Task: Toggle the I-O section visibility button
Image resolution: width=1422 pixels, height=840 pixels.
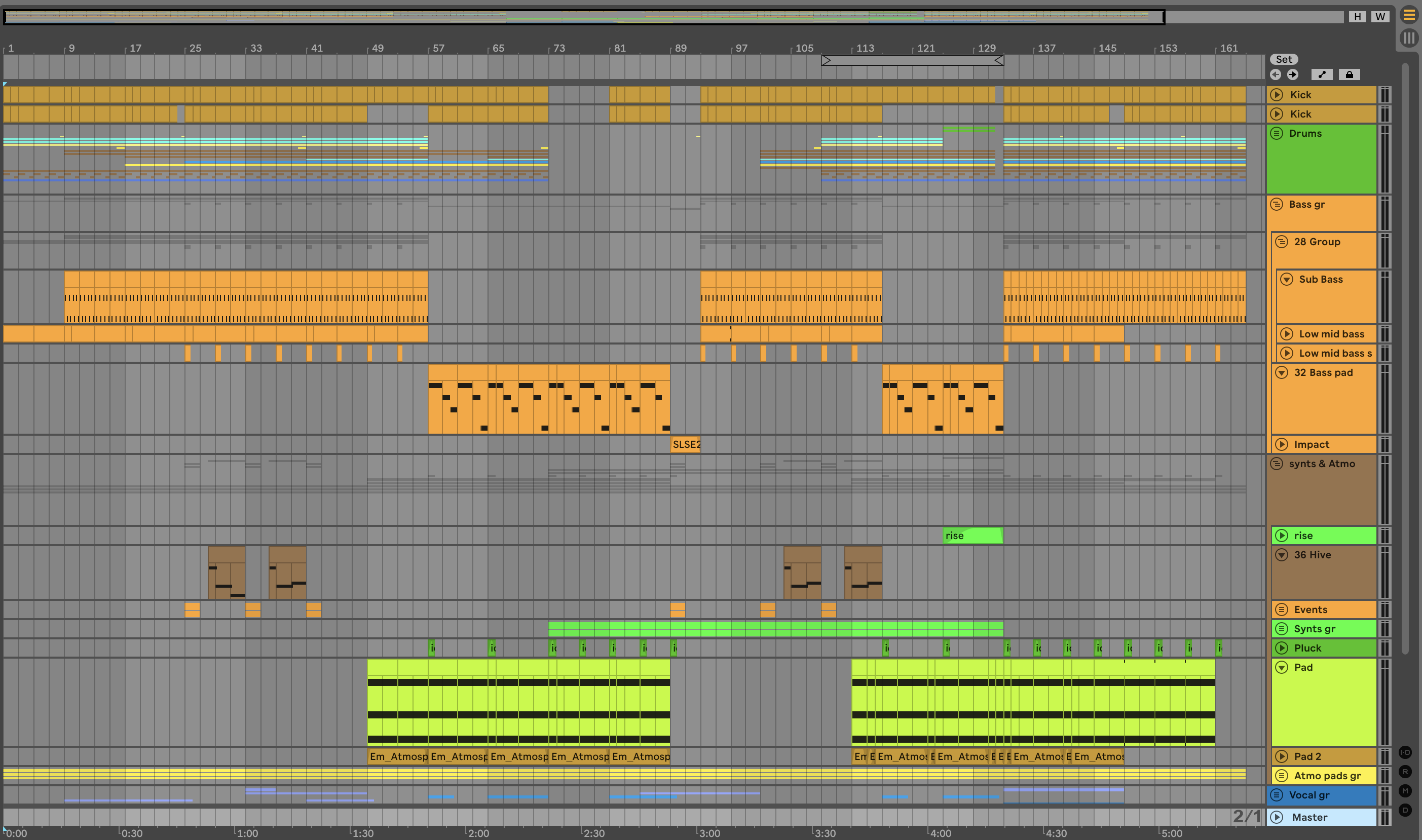Action: [1405, 752]
